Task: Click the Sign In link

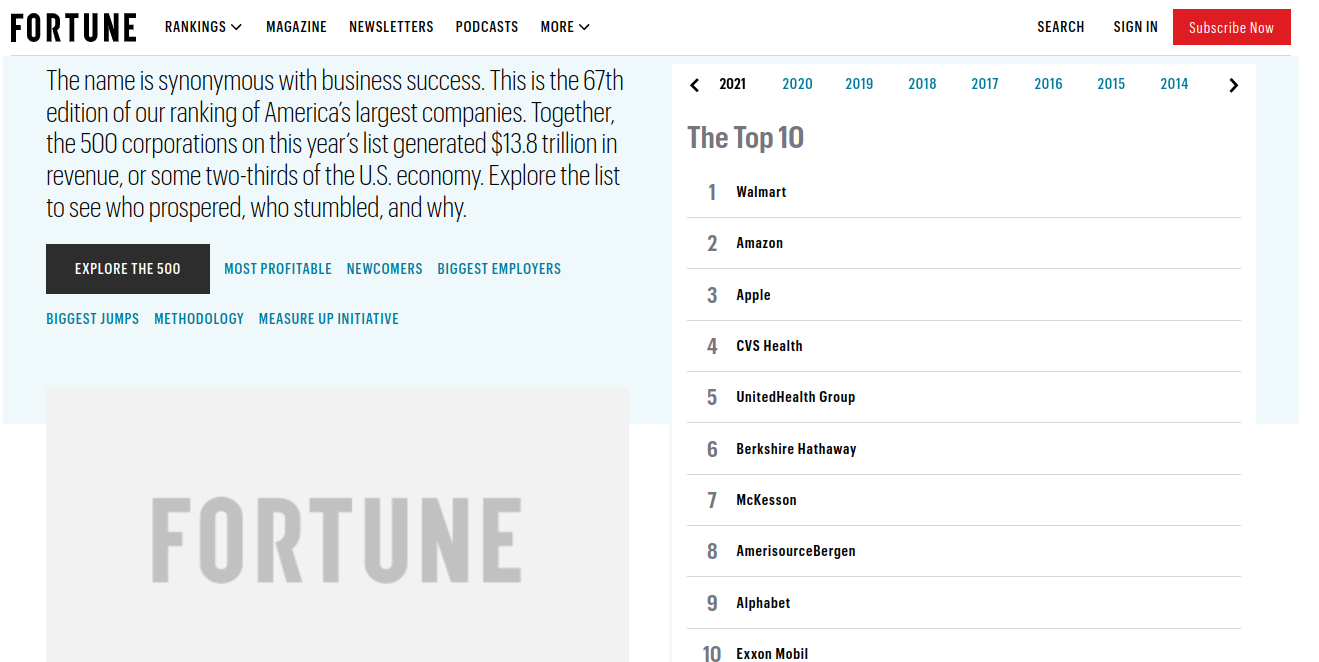Action: pyautogui.click(x=1136, y=27)
